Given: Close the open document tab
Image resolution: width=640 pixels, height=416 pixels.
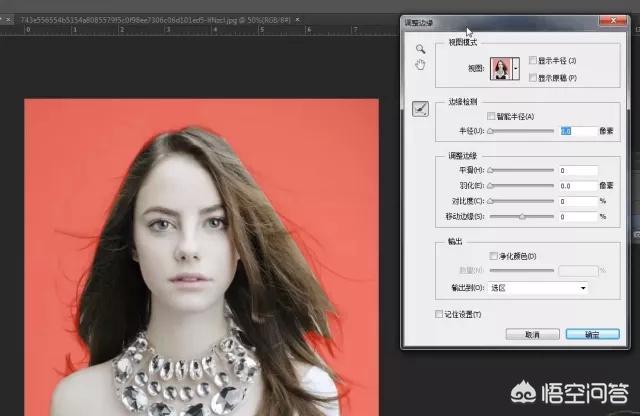Looking at the screenshot, I should coord(298,20).
